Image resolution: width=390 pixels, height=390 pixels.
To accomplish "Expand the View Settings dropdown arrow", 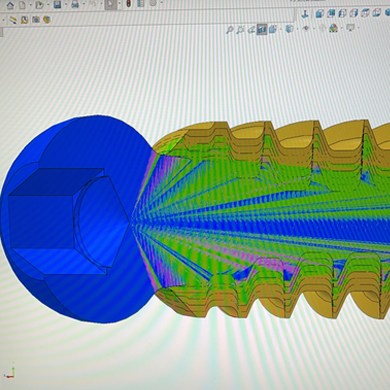I will tap(359, 27).
